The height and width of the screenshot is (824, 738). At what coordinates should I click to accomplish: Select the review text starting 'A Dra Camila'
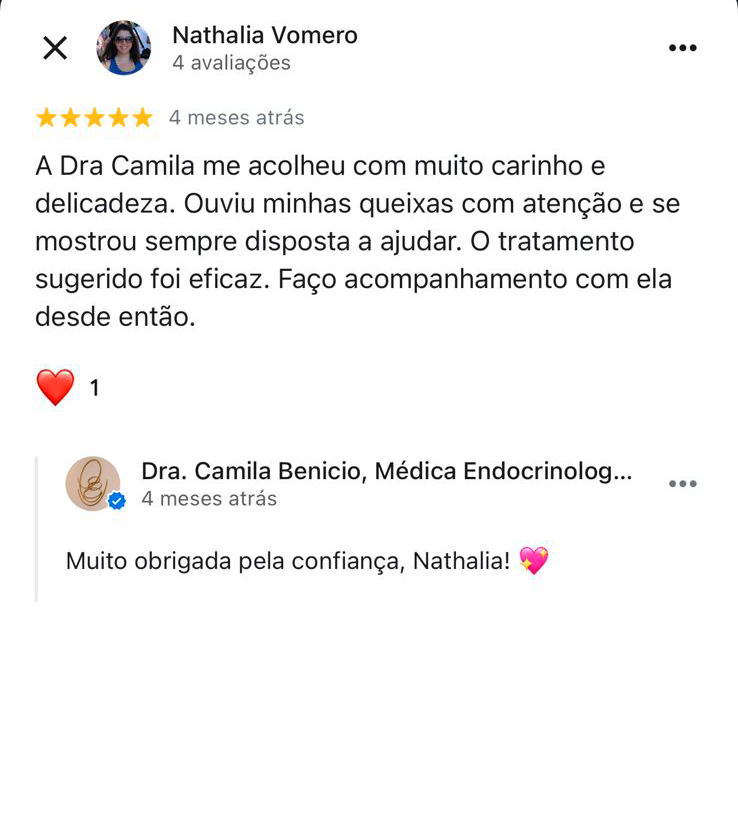tap(357, 241)
